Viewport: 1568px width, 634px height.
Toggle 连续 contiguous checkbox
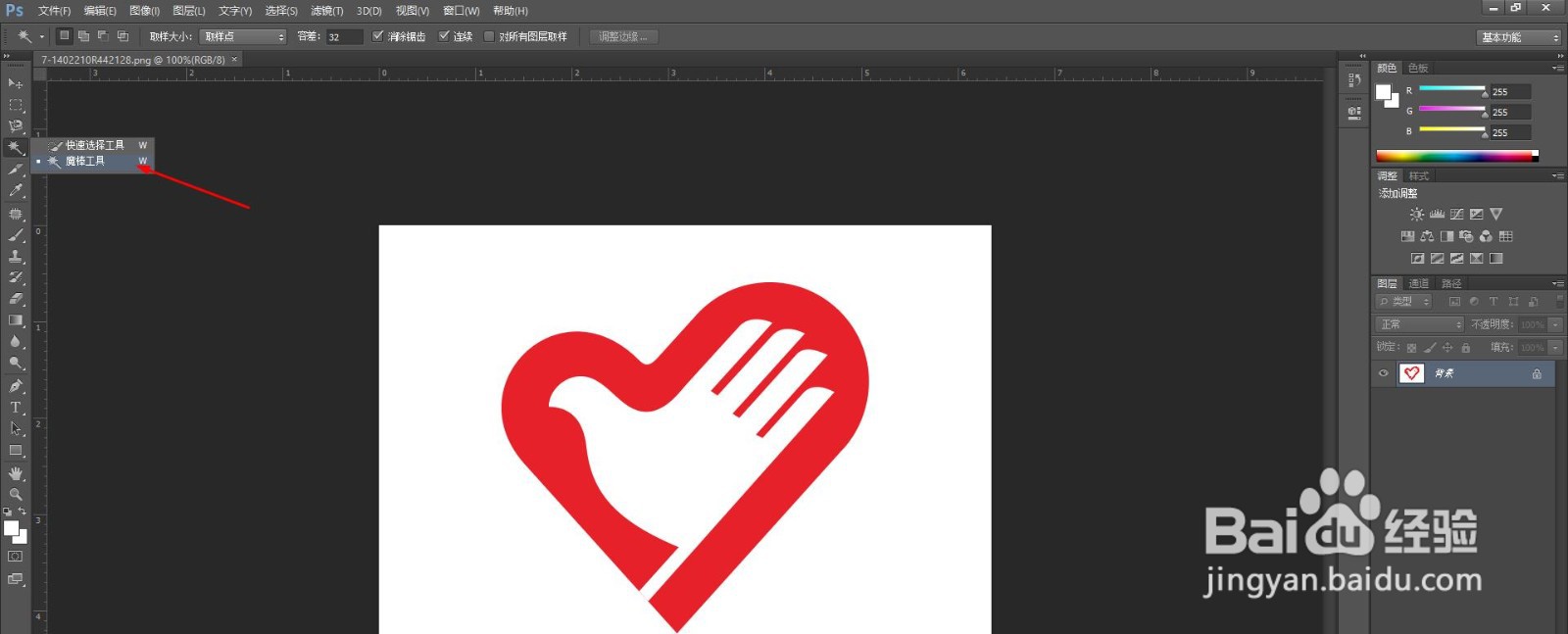(444, 36)
